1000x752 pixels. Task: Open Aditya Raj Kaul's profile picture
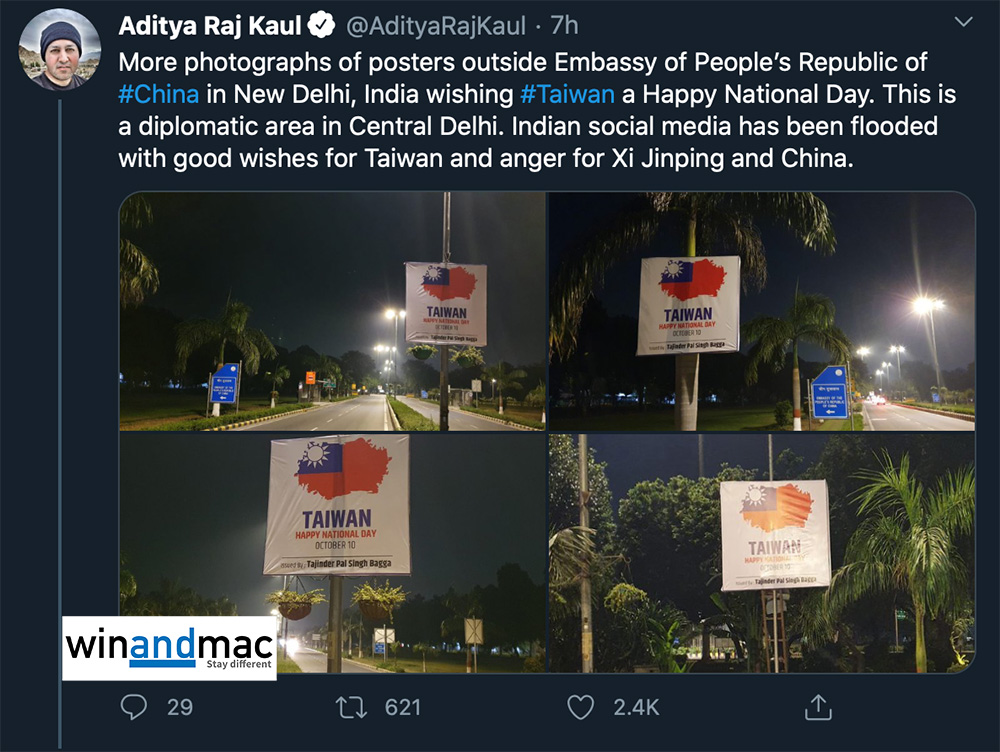tap(59, 49)
